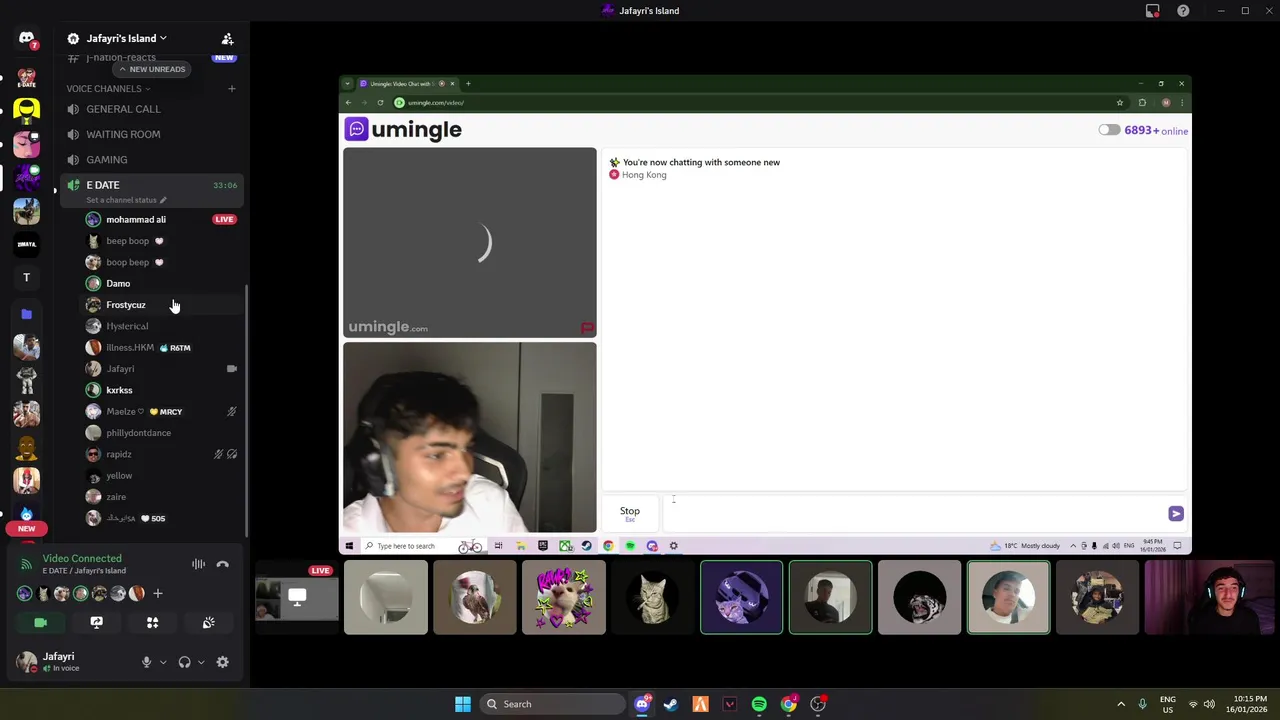Collapse the Voice Channels category
1280x720 pixels.
coord(108,89)
